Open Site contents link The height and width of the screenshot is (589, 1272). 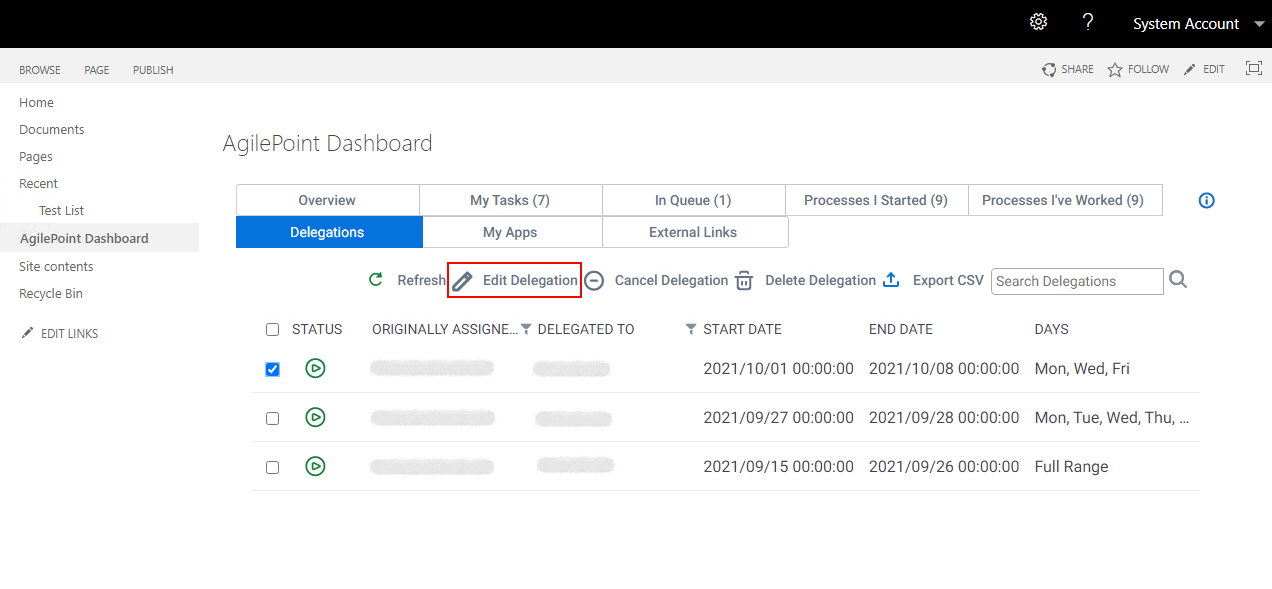click(x=56, y=267)
